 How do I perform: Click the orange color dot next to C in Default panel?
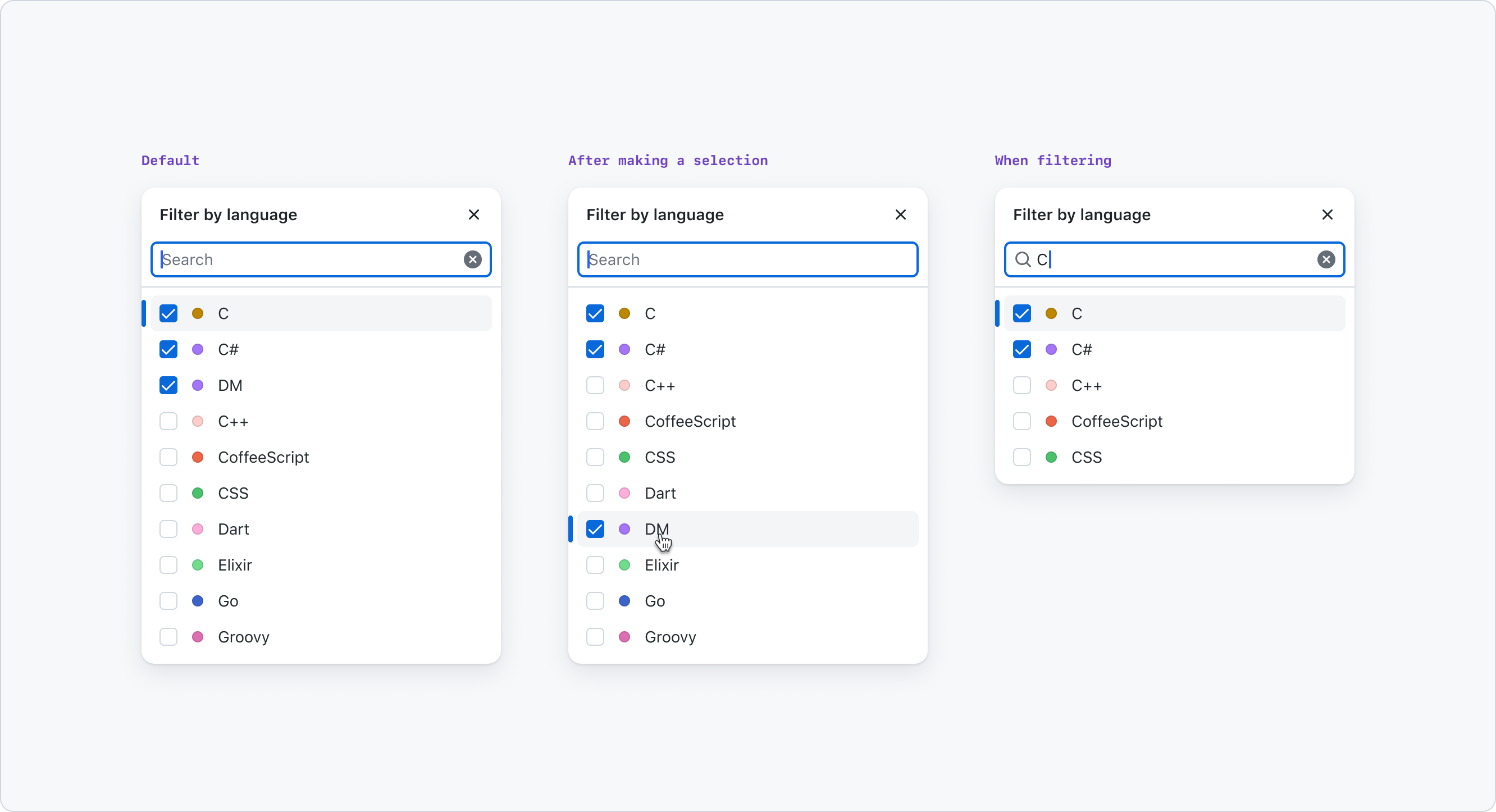coord(197,313)
